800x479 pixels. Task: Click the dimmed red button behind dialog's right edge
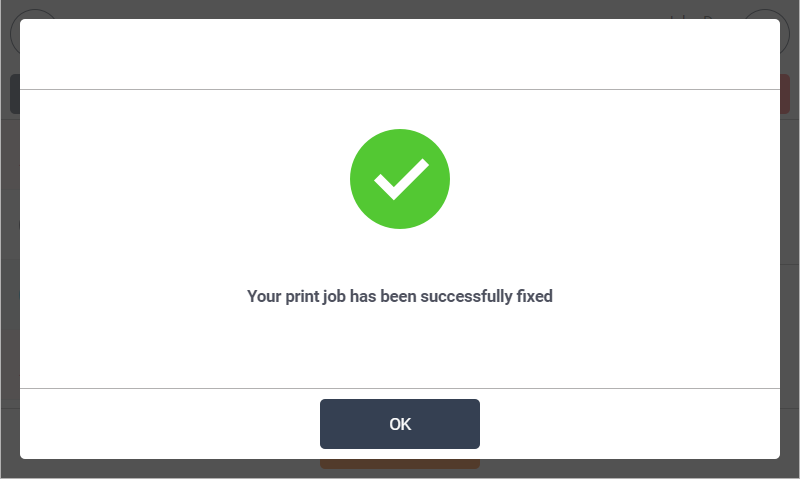785,94
